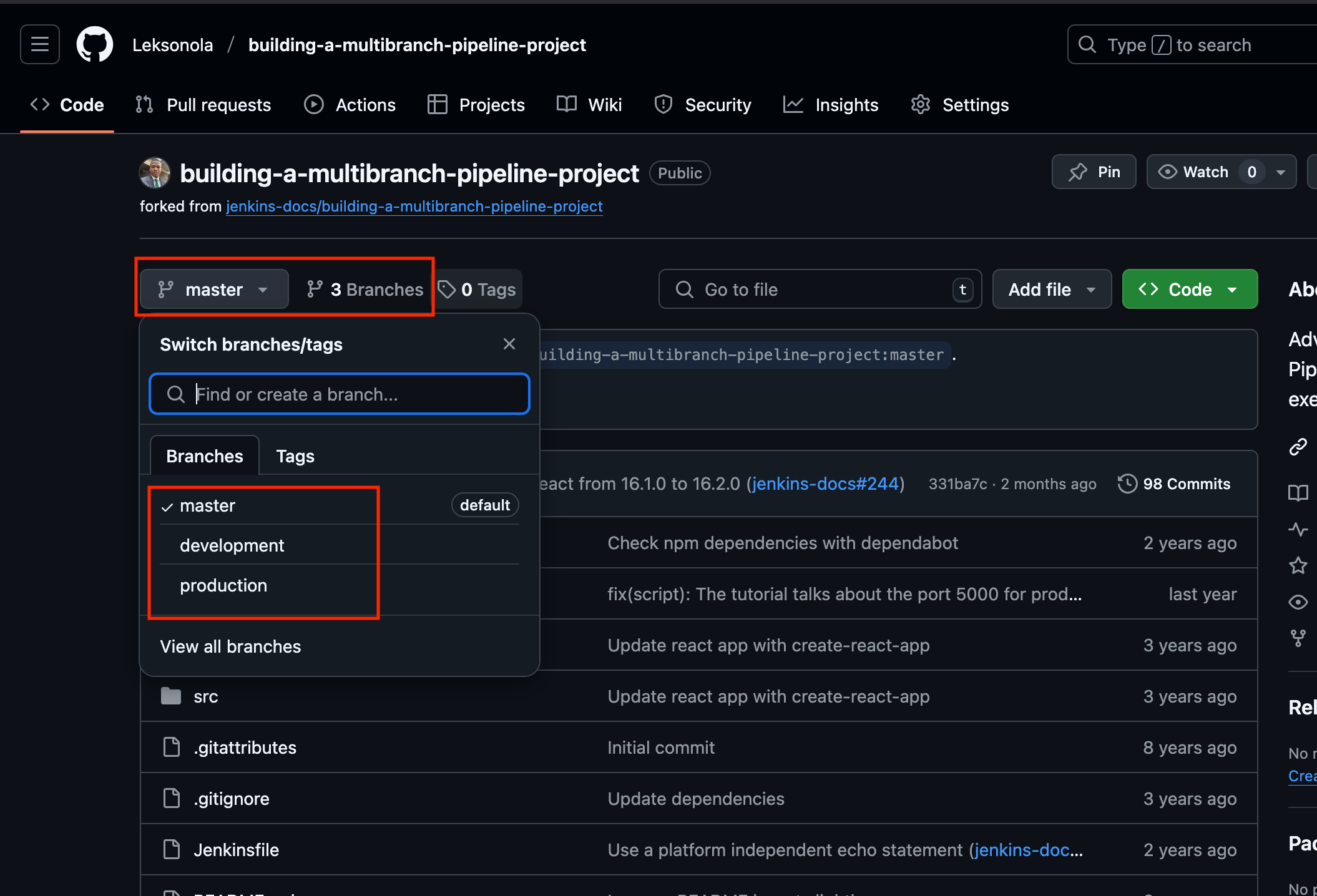Open the hamburger navigation menu
Image resolution: width=1317 pixels, height=896 pixels.
(40, 44)
